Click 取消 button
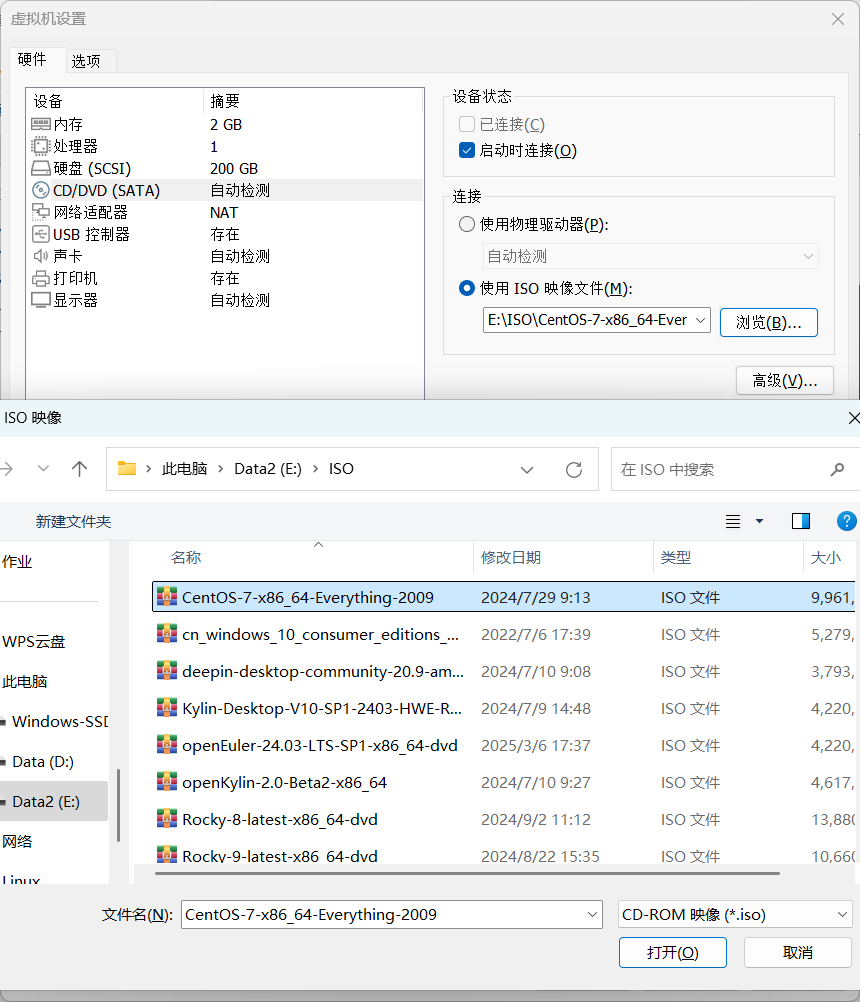 click(797, 952)
